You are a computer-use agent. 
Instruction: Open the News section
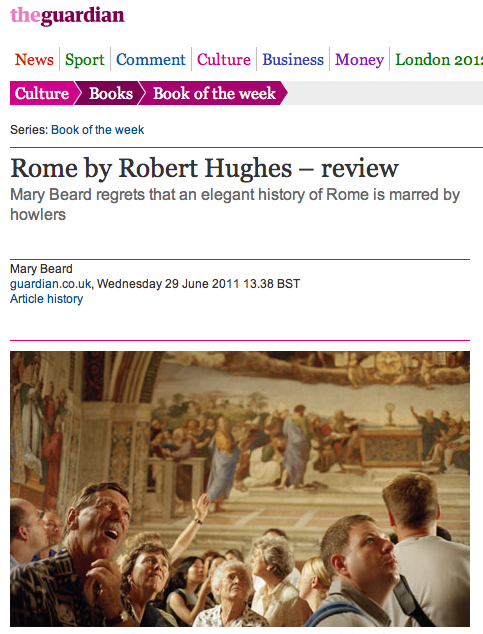pyautogui.click(x=34, y=59)
